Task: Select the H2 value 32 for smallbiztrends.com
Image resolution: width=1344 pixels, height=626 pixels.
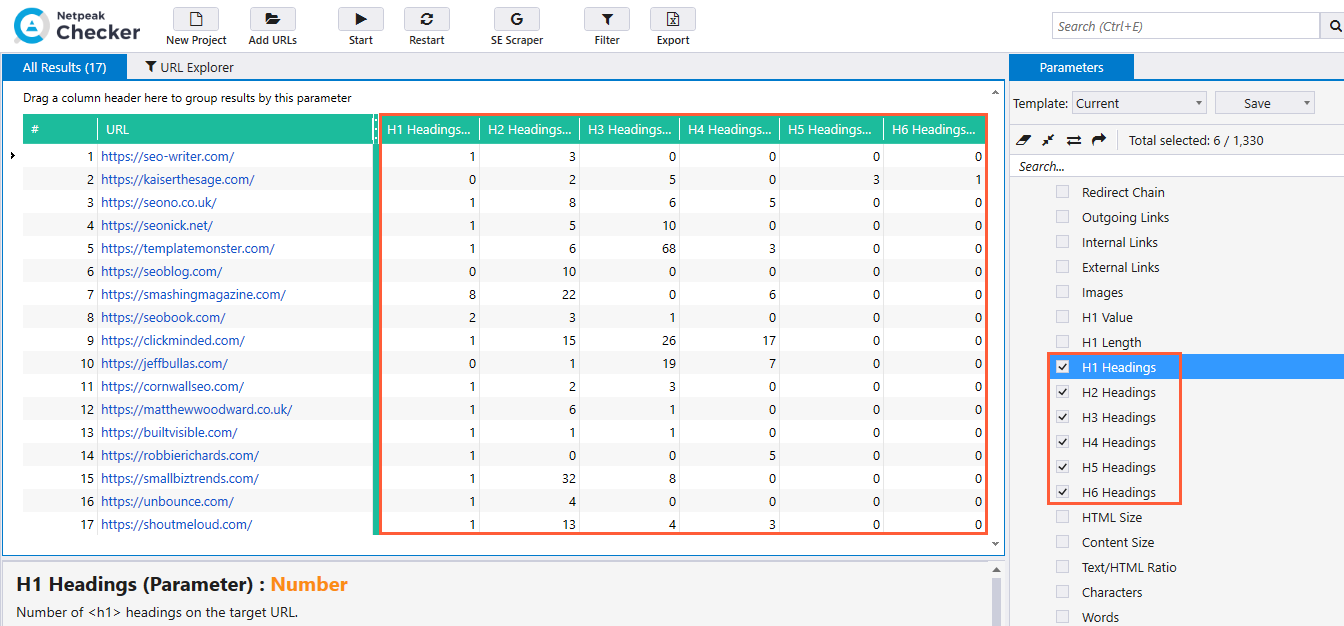Action: coord(568,478)
